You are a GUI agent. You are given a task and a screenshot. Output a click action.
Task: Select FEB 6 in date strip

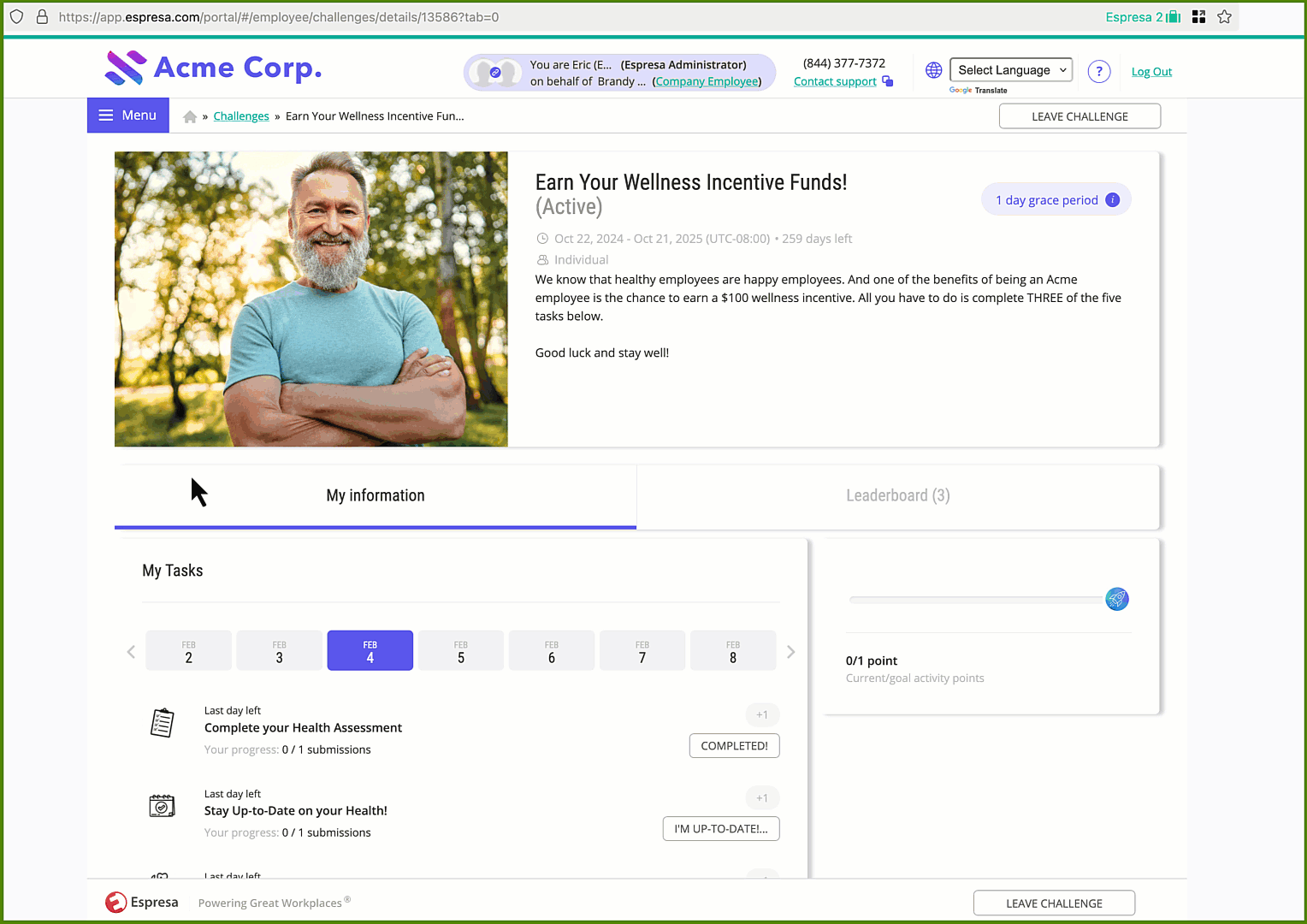tap(552, 651)
